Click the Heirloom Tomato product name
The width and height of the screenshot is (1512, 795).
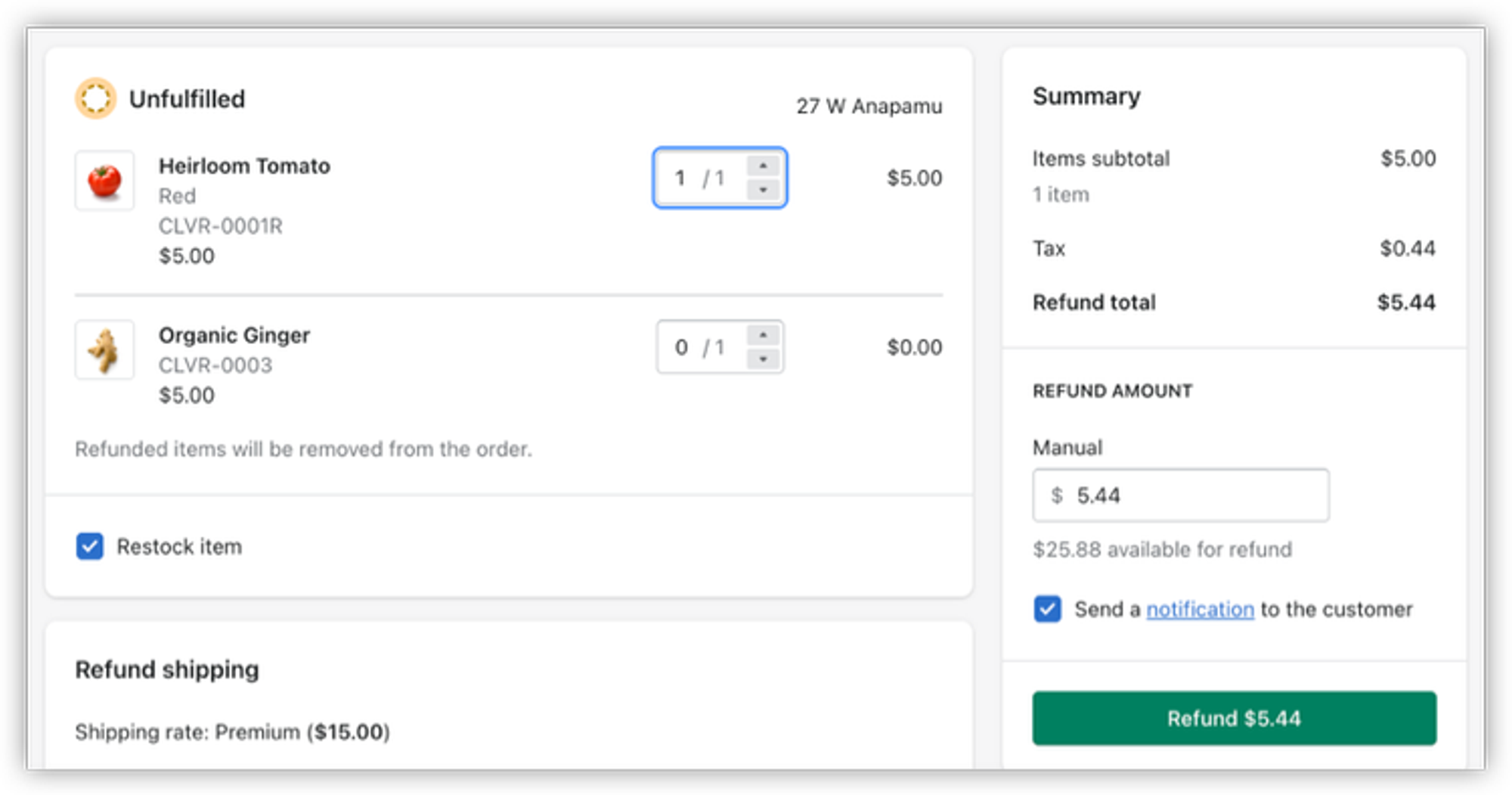[x=244, y=166]
